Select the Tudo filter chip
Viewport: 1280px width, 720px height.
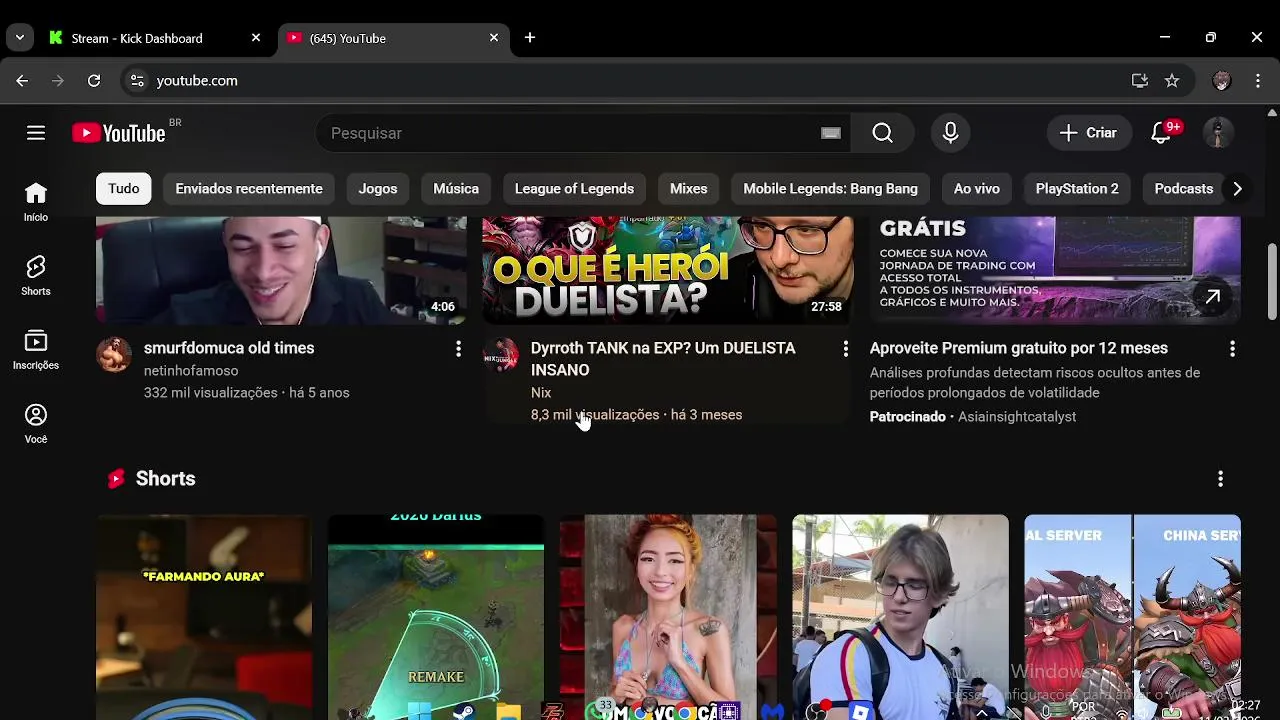tap(124, 189)
